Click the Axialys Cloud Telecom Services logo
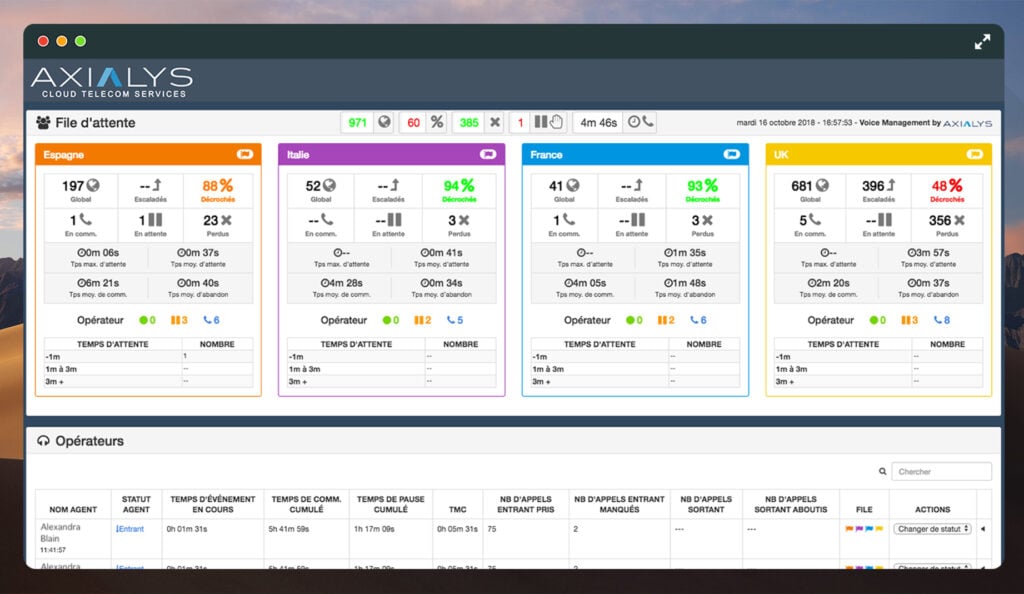1024x594 pixels. coord(112,82)
